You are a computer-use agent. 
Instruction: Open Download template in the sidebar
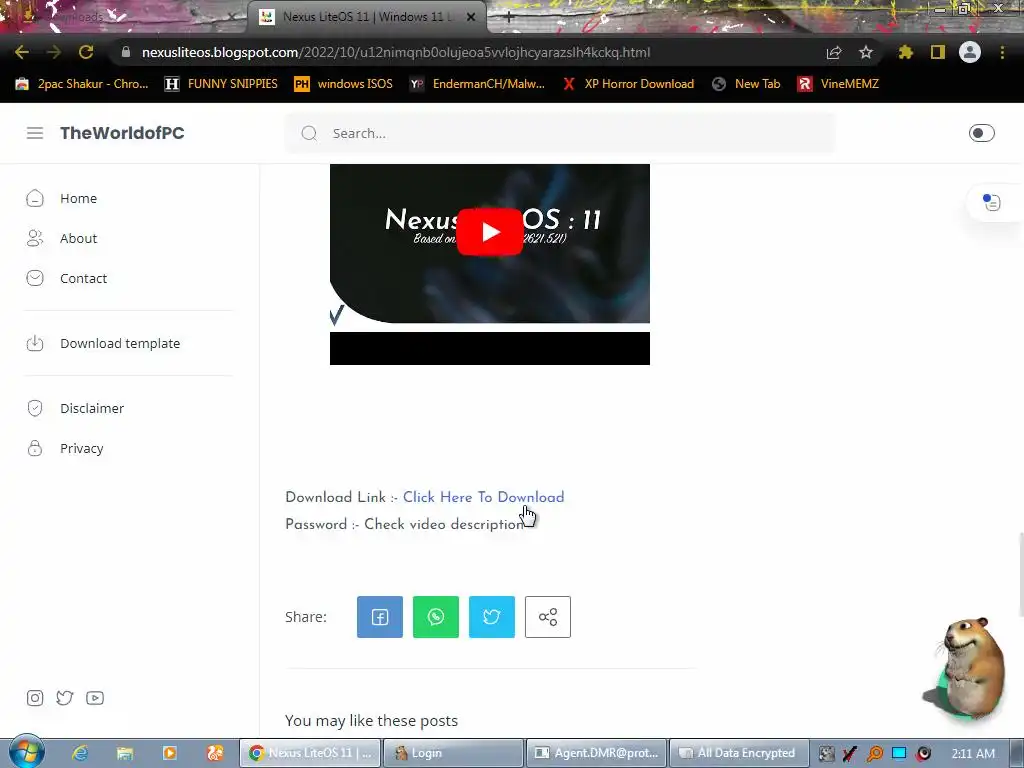(x=103, y=344)
